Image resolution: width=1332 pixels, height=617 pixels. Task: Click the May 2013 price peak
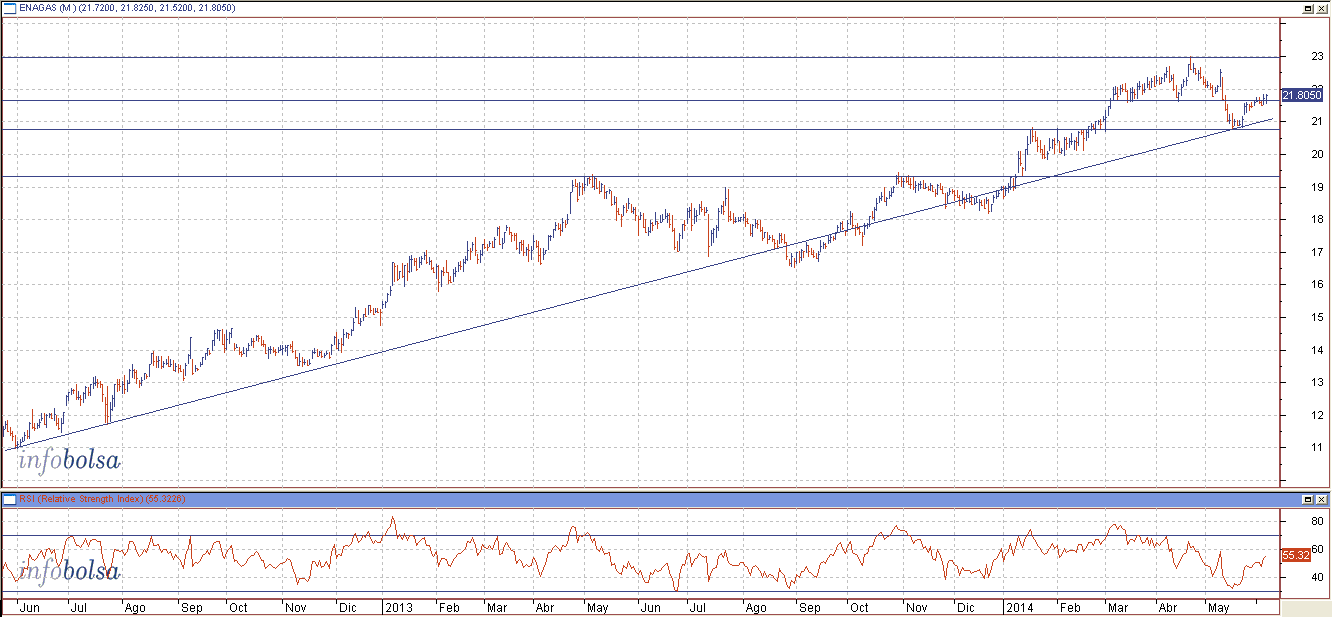click(x=592, y=178)
